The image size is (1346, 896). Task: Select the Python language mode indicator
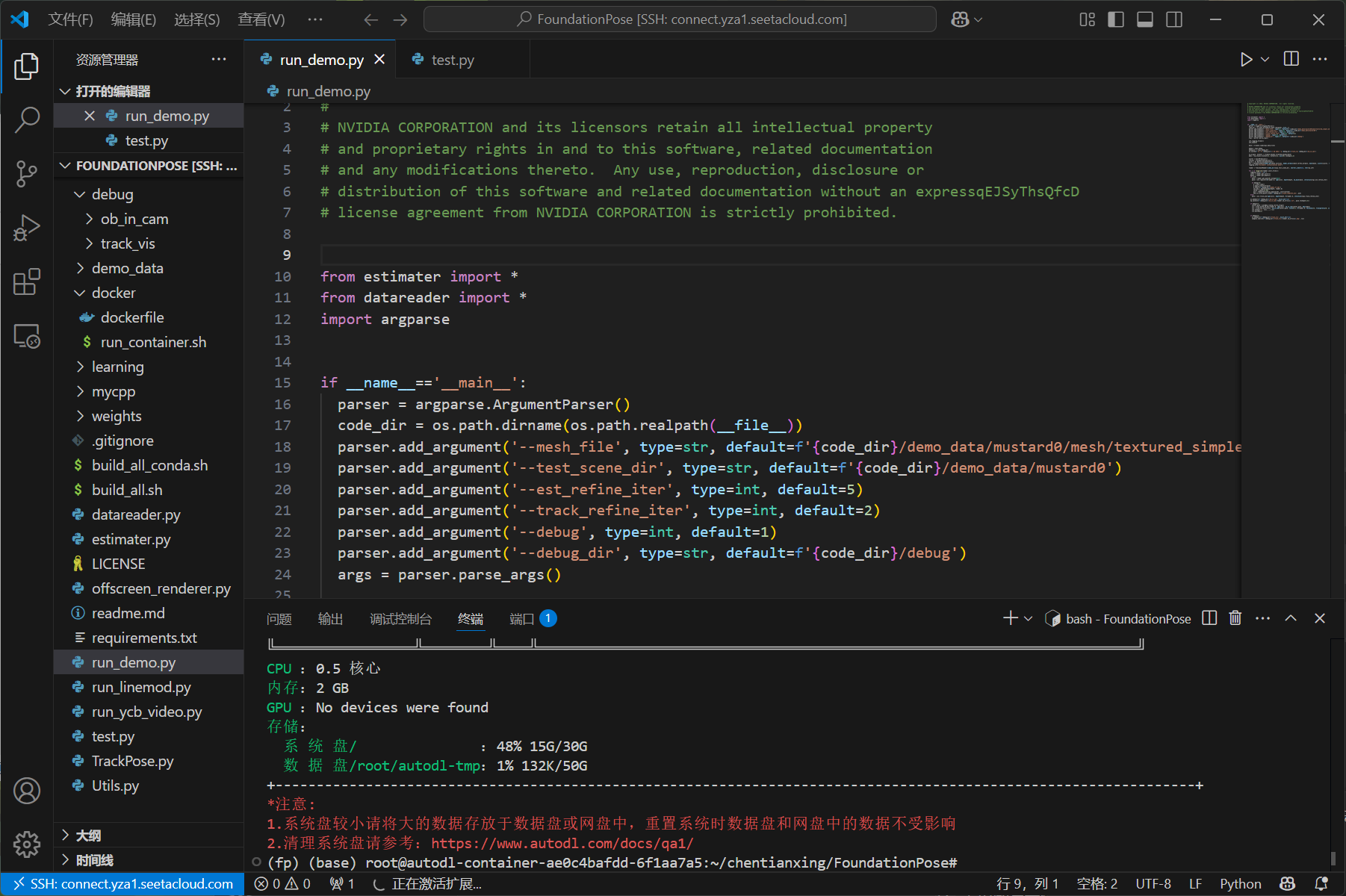tap(1240, 884)
